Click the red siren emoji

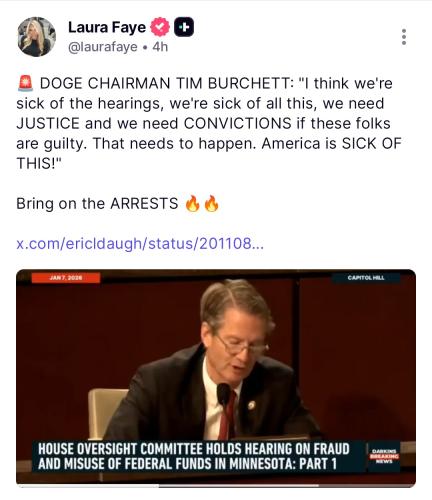click(x=25, y=83)
